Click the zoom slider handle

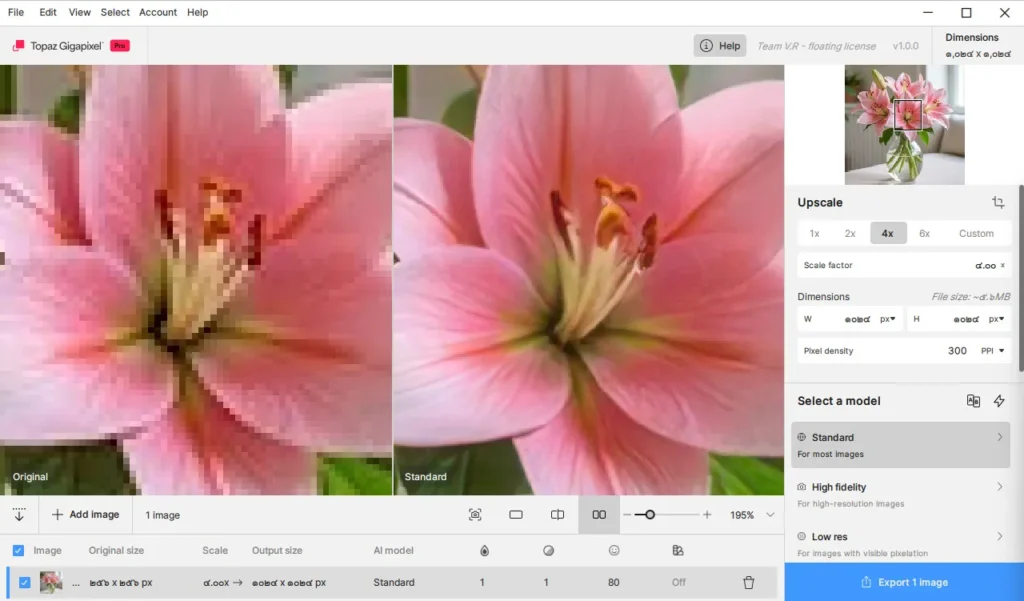coord(650,515)
